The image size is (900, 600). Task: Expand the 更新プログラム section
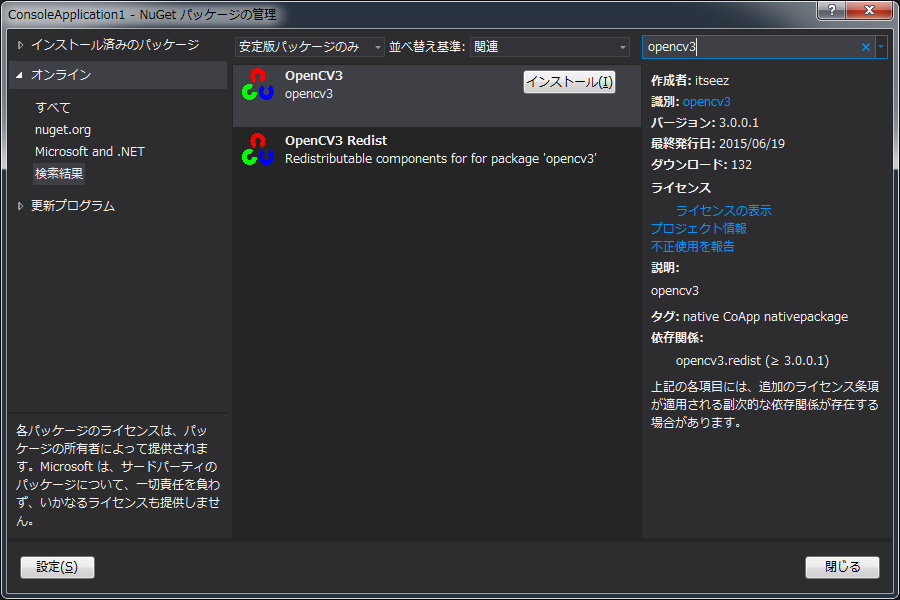[x=21, y=206]
